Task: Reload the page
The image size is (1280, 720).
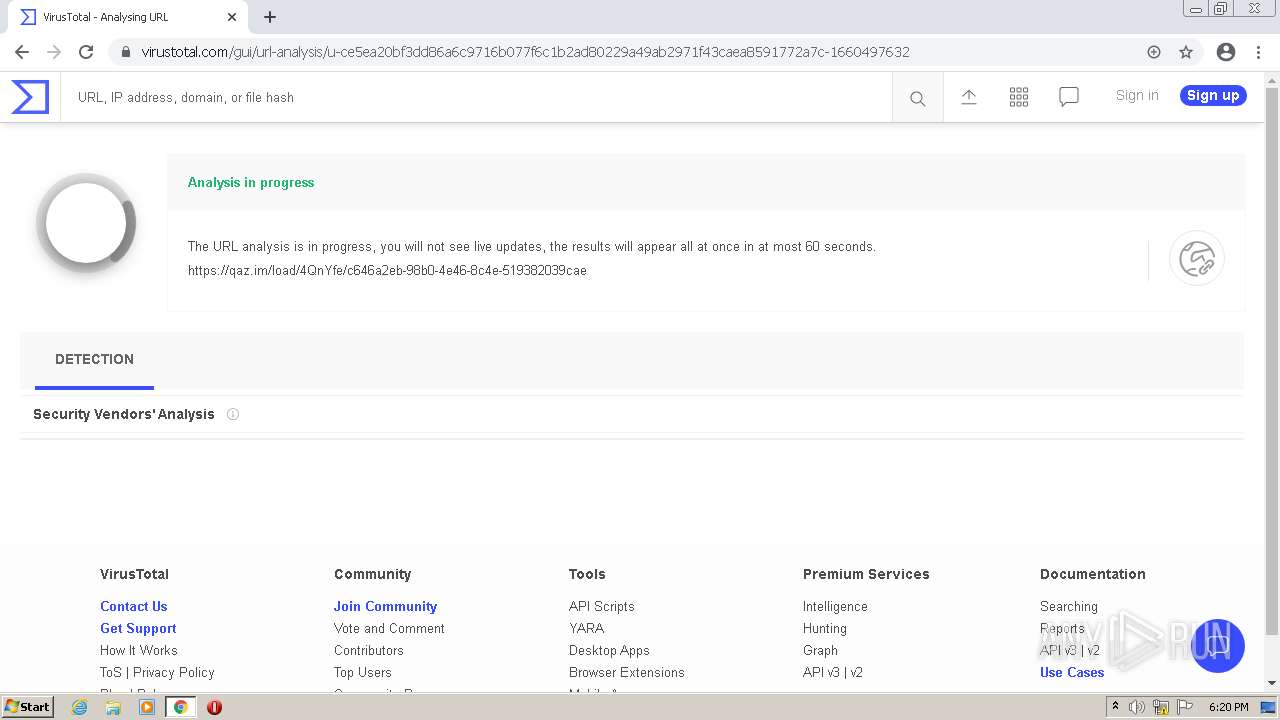Action: [x=86, y=52]
